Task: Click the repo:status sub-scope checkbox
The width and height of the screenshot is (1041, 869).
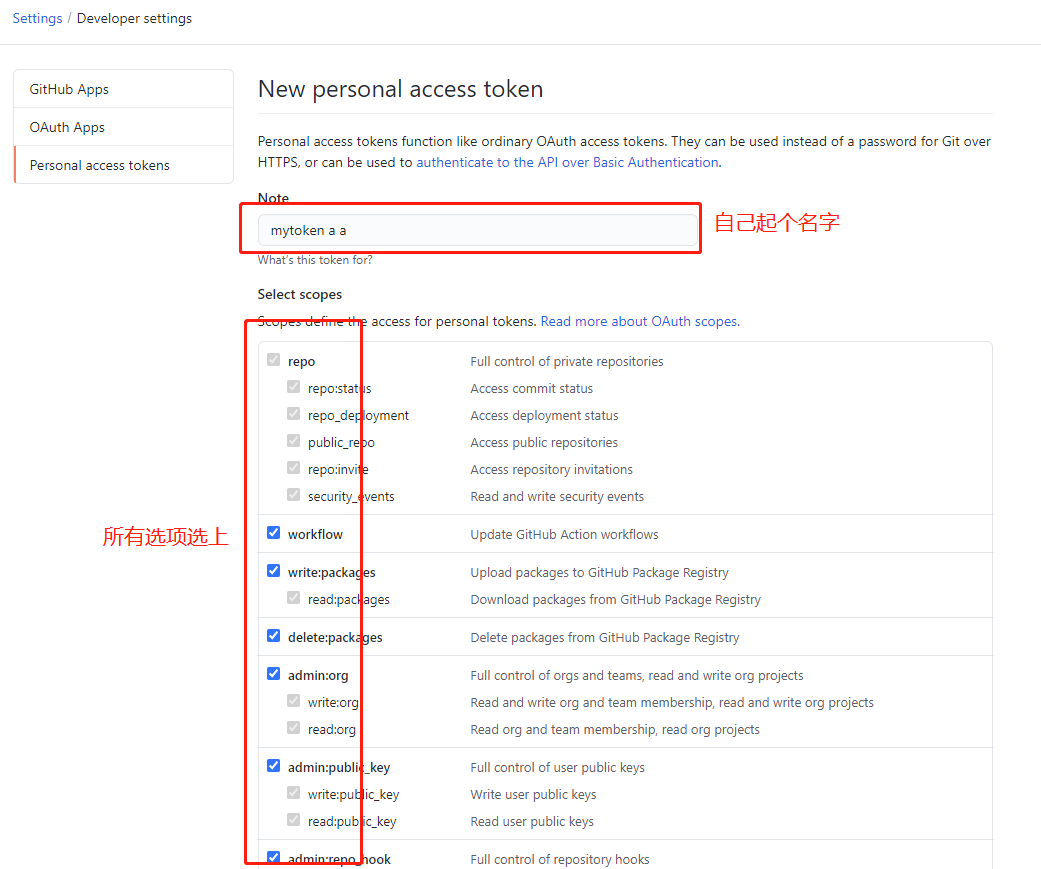Action: (293, 386)
